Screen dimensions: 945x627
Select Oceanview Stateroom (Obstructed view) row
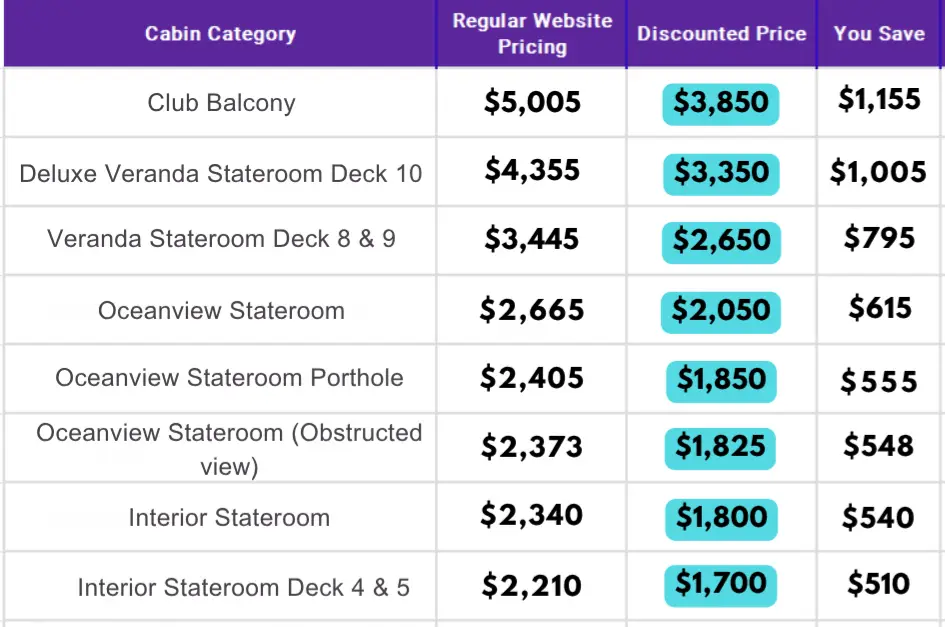pyautogui.click(x=229, y=448)
